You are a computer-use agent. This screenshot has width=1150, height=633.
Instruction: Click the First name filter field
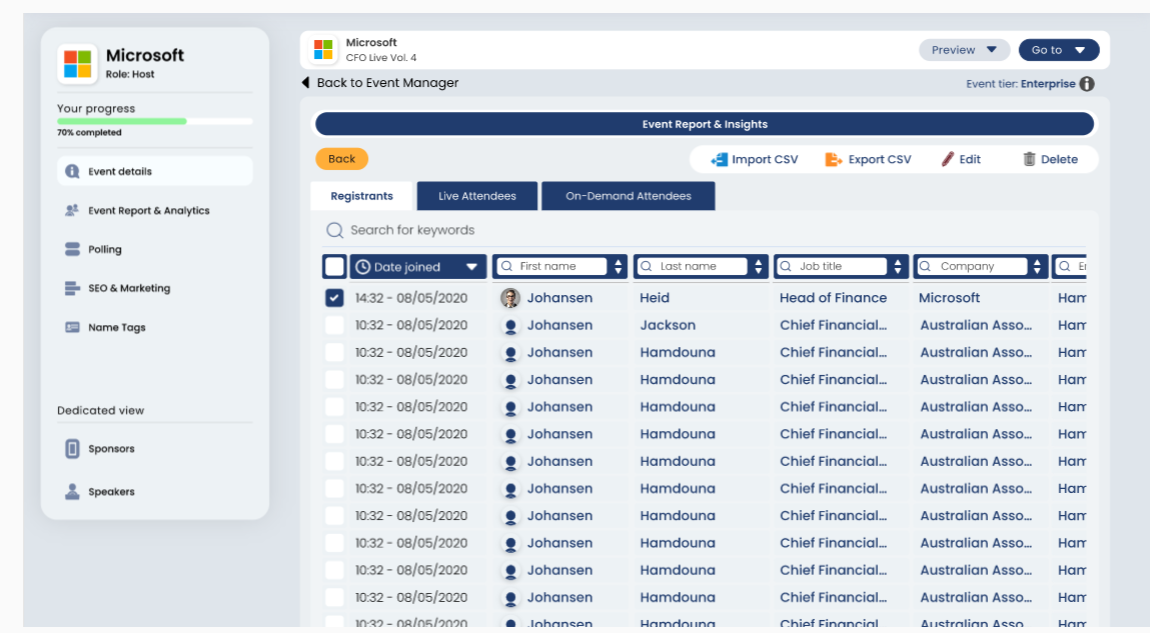pos(552,266)
